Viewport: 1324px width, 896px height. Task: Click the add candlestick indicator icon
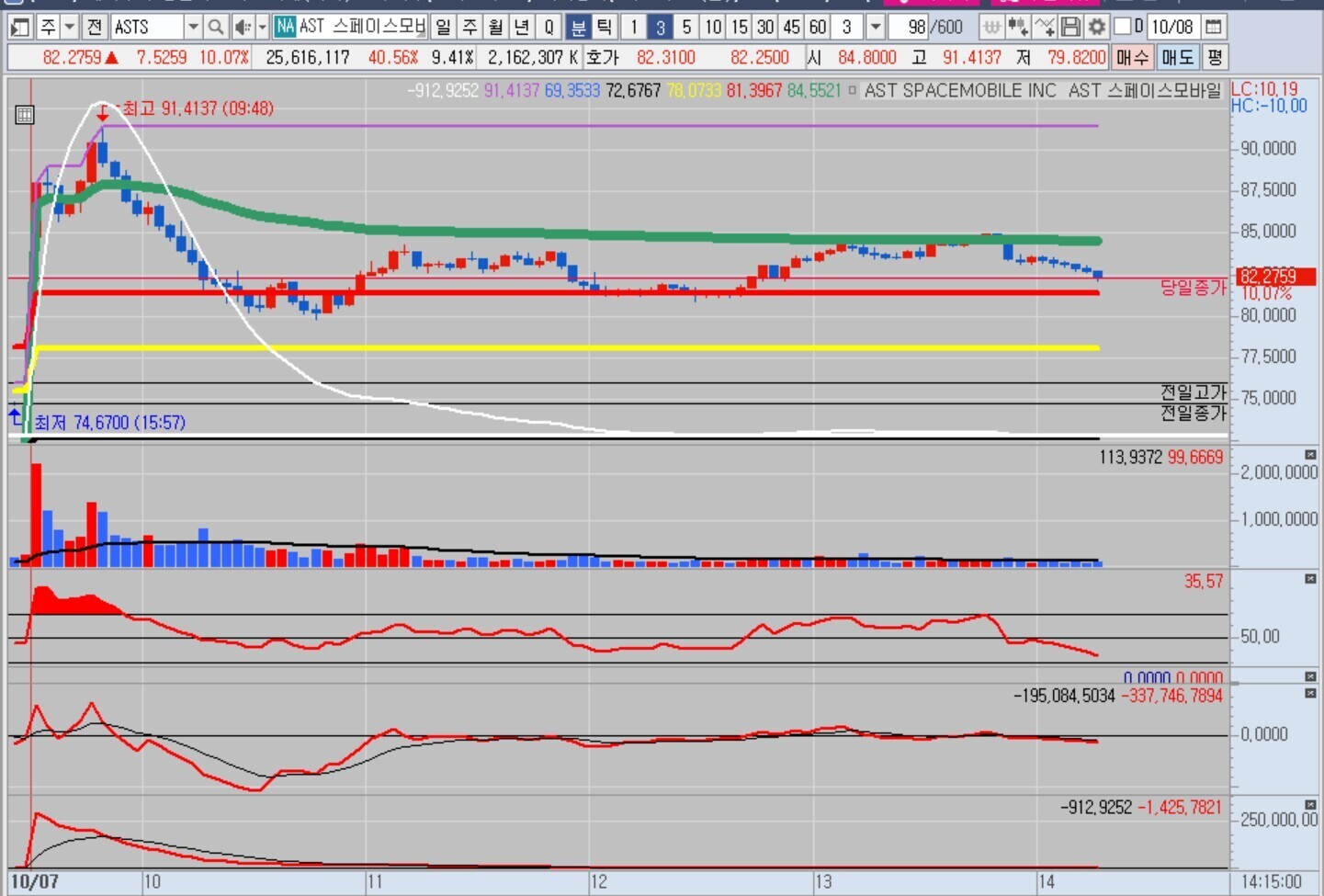[x=1017, y=27]
